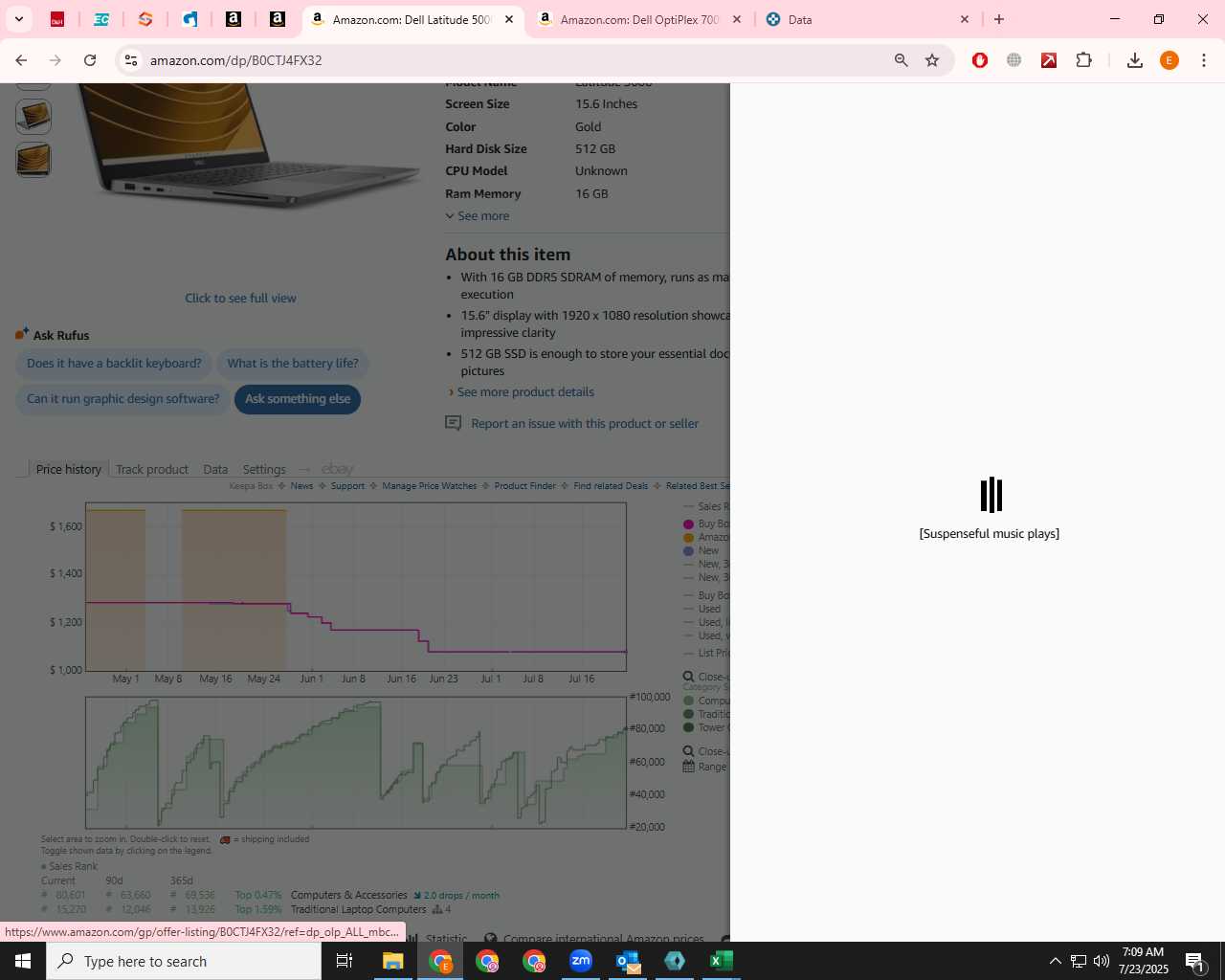
Task: Open Traditional Laptop Computers category link
Action: 358,910
